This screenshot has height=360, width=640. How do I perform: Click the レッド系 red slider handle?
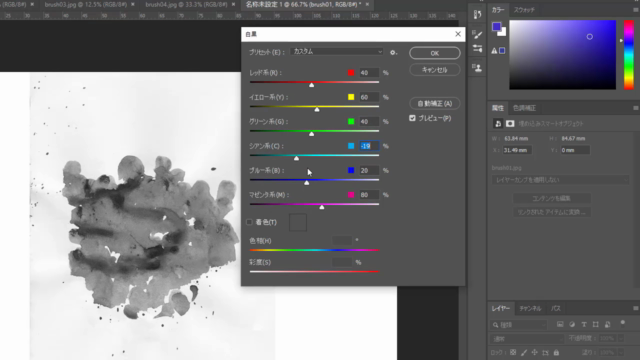tap(311, 85)
